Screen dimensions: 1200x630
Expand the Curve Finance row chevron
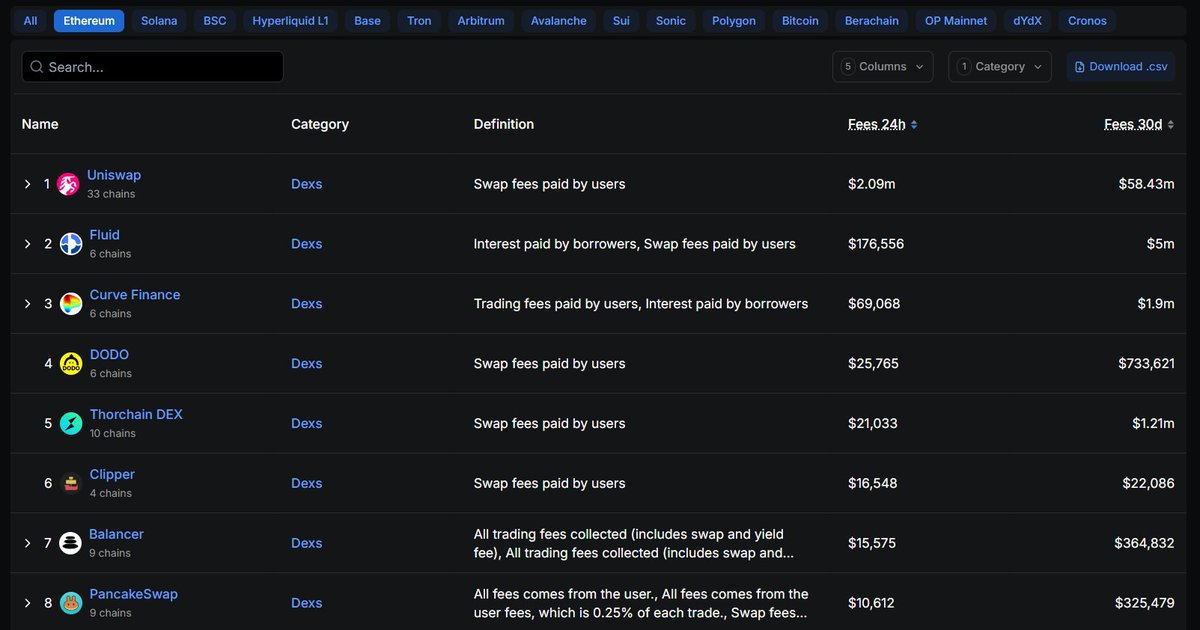coord(28,304)
